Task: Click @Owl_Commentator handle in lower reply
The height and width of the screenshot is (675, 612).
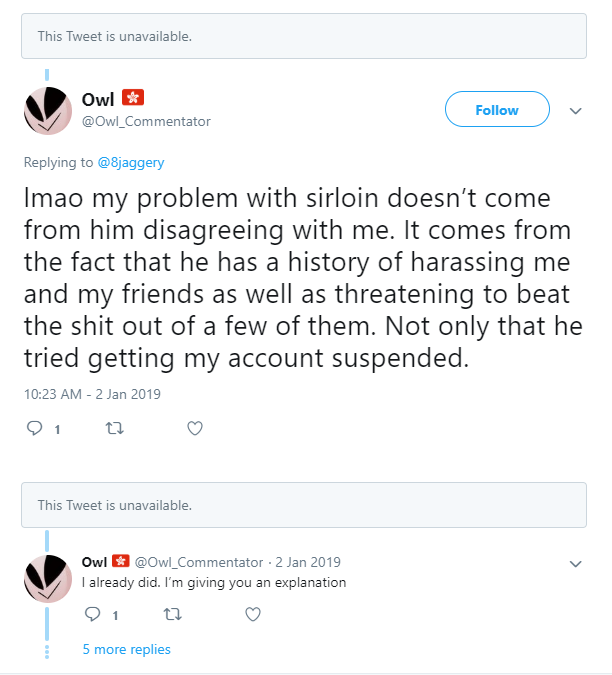Action: (x=199, y=563)
